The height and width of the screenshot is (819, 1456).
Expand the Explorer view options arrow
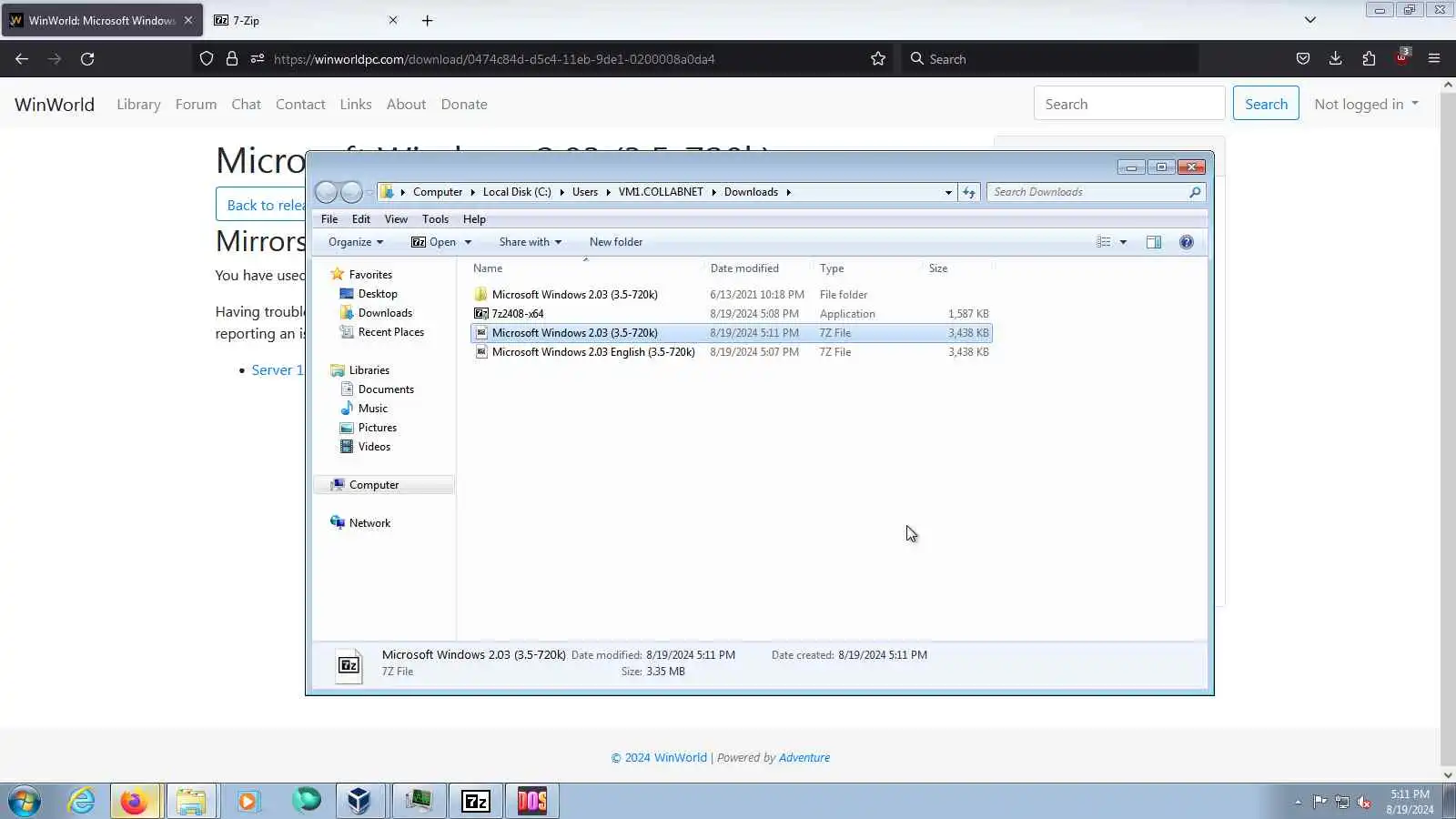(1123, 242)
